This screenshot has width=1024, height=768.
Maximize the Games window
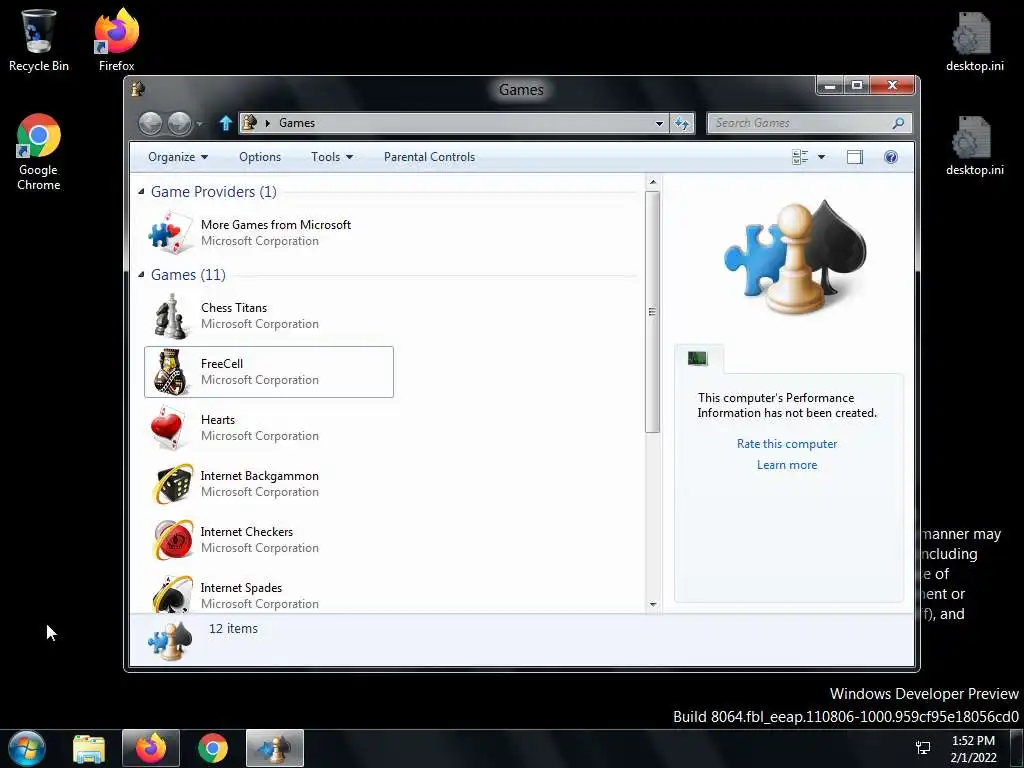pos(857,86)
